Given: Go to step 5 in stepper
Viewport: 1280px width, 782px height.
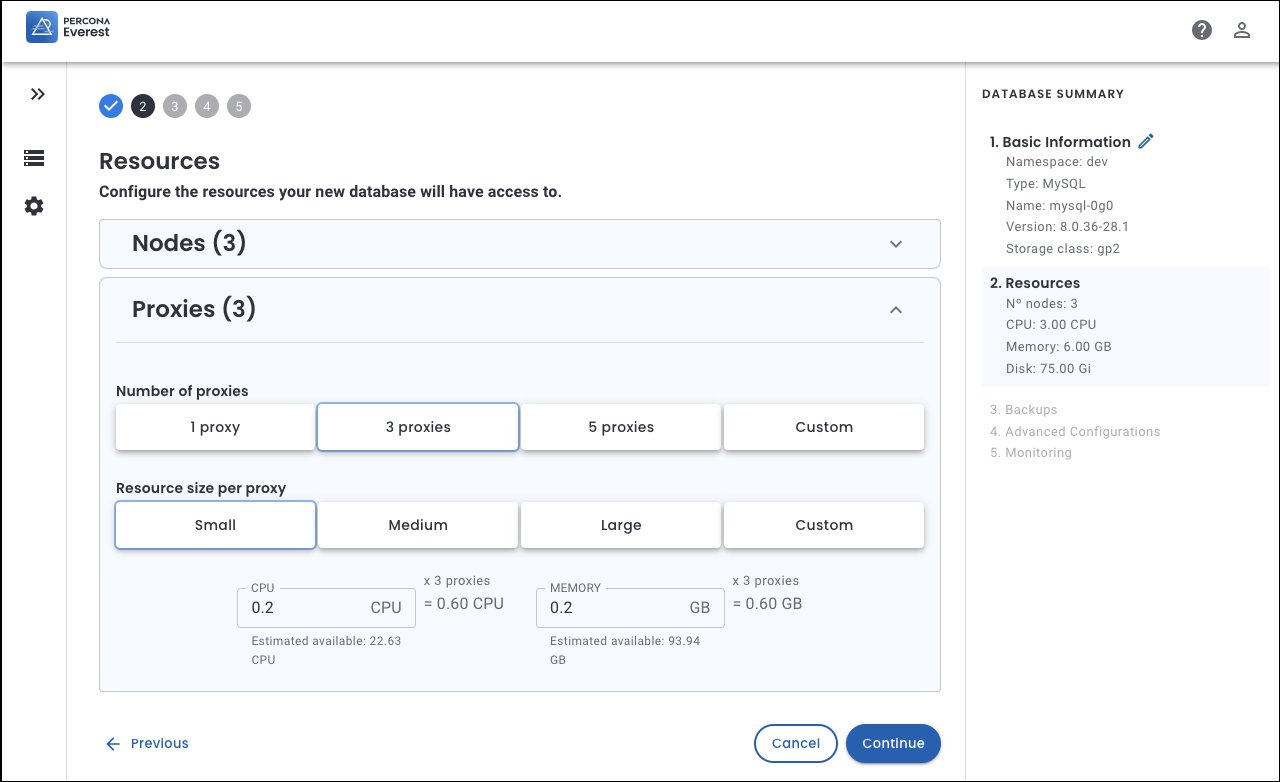Looking at the screenshot, I should click(239, 106).
